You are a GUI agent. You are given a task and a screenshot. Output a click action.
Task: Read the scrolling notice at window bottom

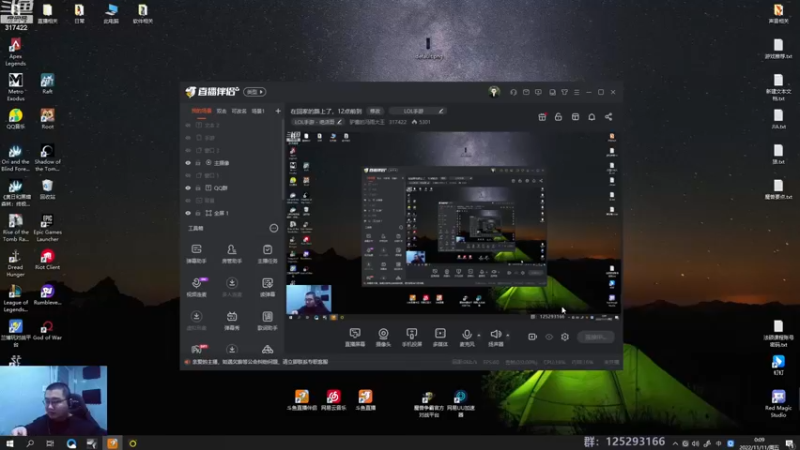(260, 362)
